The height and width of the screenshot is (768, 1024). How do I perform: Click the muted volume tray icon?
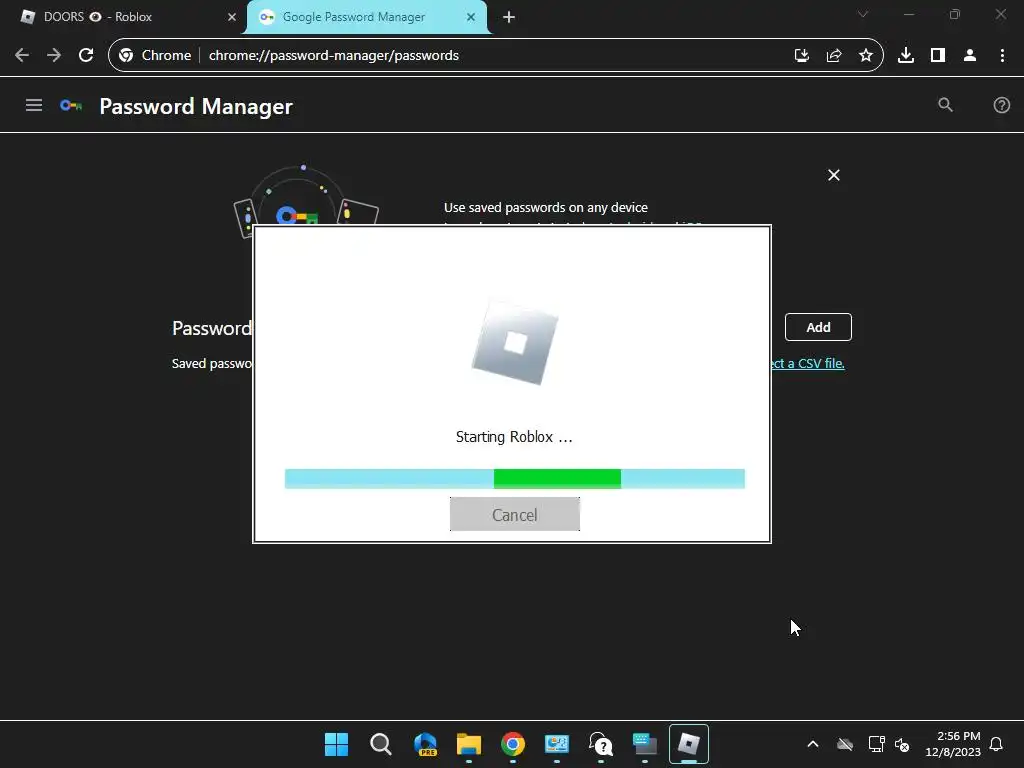[902, 744]
